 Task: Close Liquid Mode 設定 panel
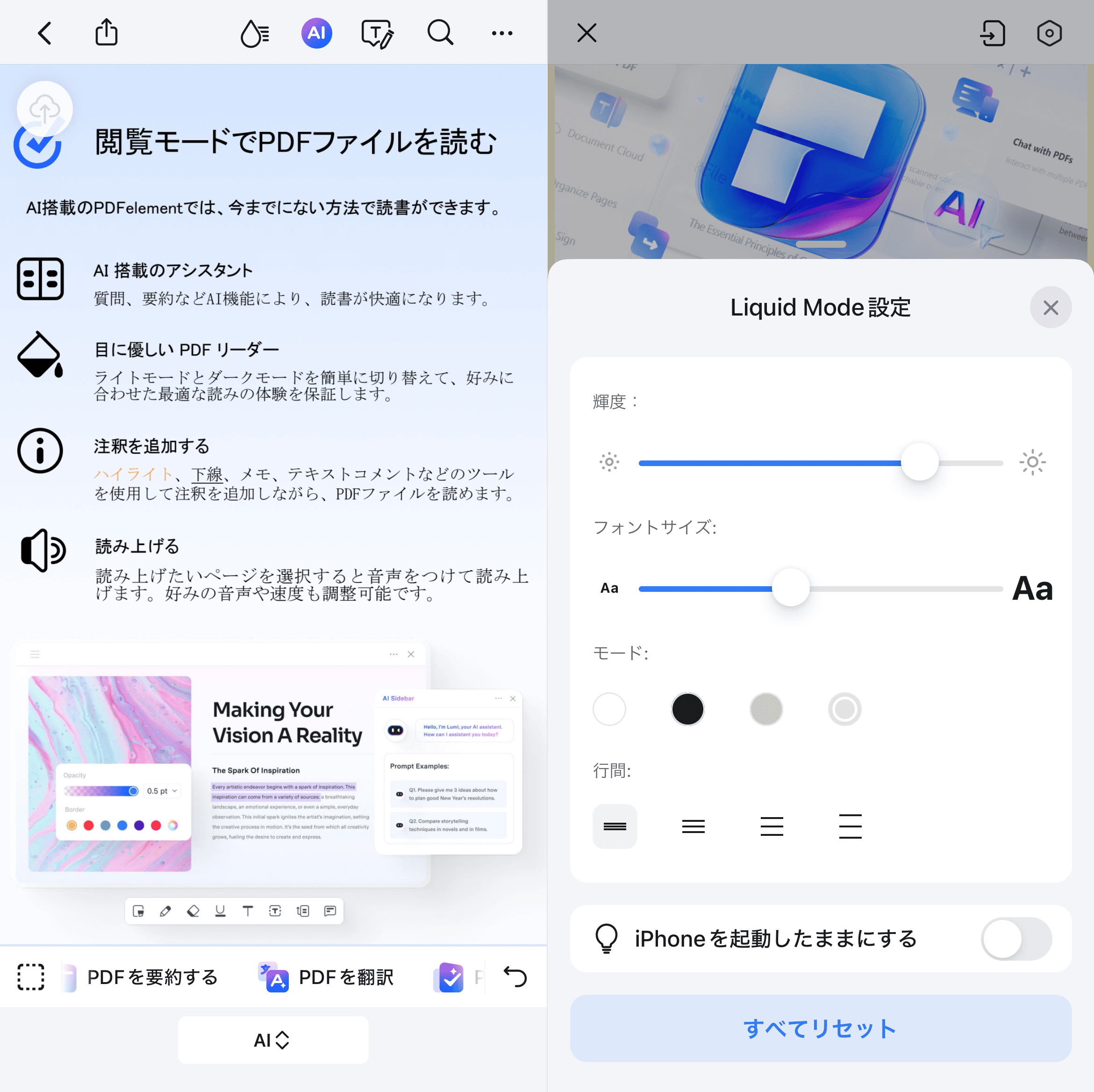[x=1052, y=307]
